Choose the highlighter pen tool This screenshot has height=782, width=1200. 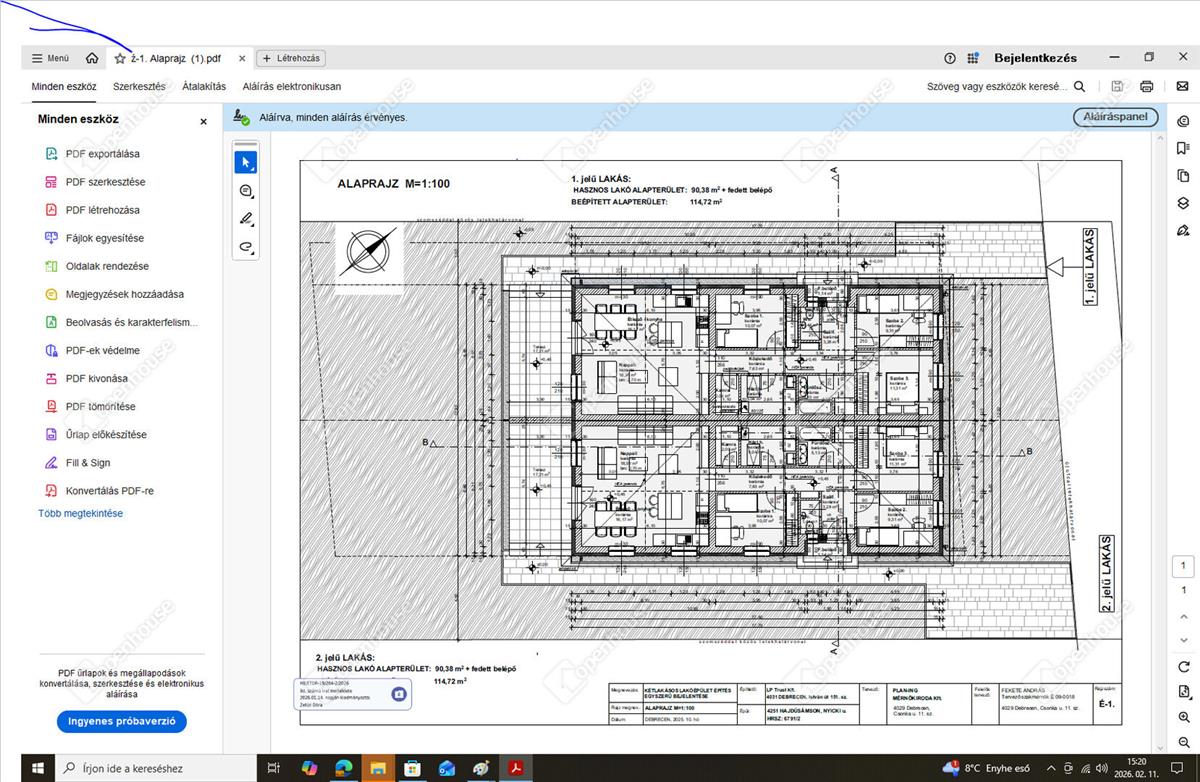coord(246,219)
